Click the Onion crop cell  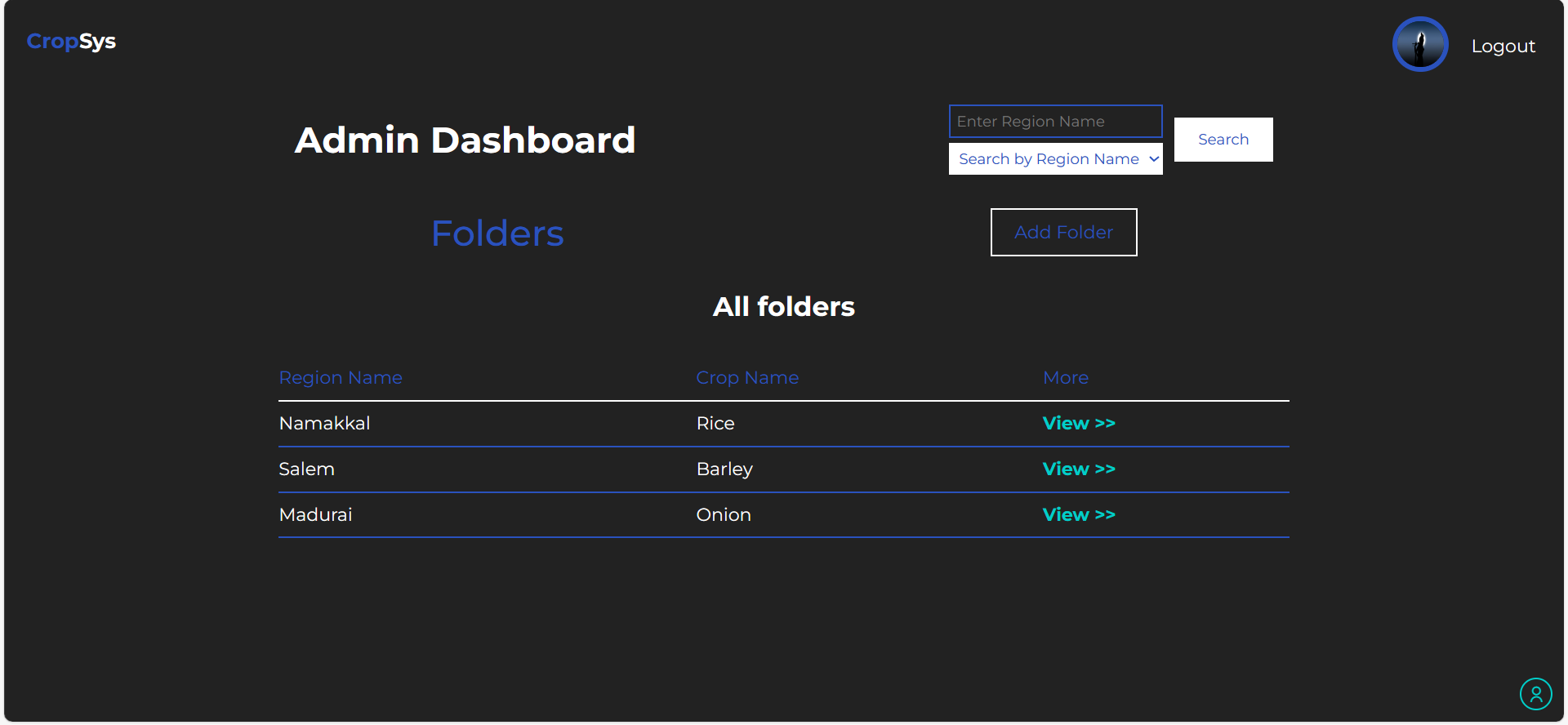723,515
